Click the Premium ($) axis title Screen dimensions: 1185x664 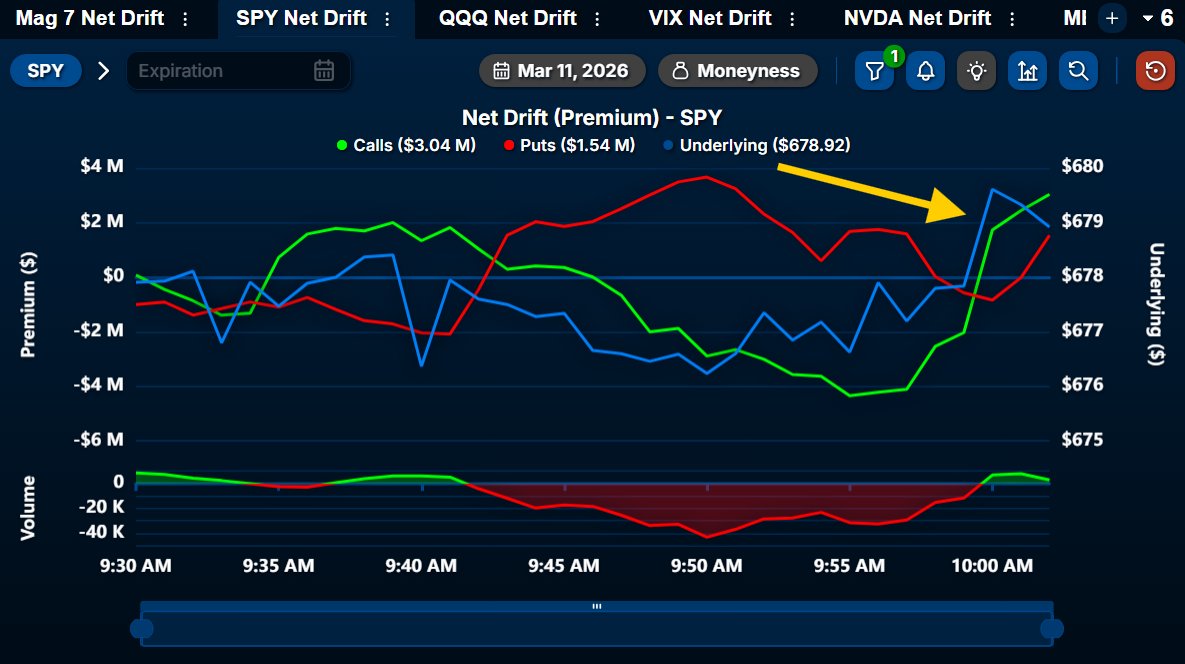point(28,304)
